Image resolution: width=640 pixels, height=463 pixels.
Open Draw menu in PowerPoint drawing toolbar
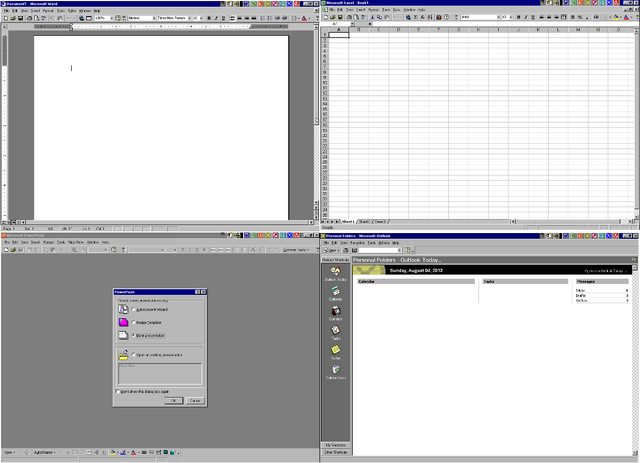point(9,452)
